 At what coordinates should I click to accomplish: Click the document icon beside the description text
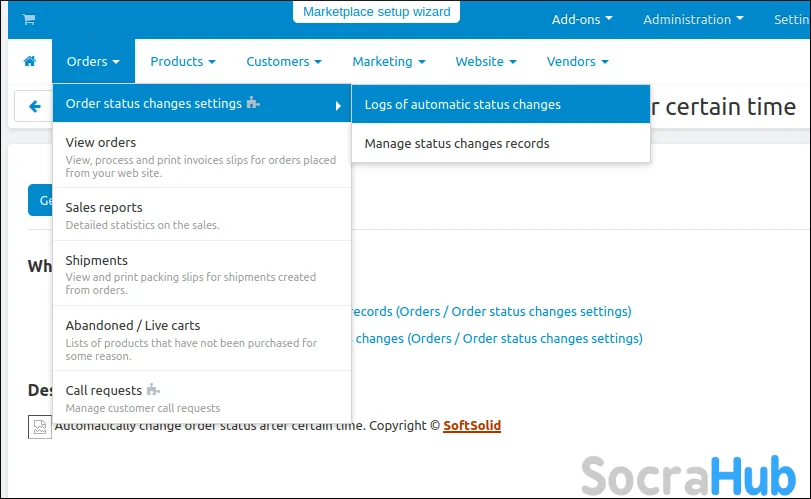[38, 427]
